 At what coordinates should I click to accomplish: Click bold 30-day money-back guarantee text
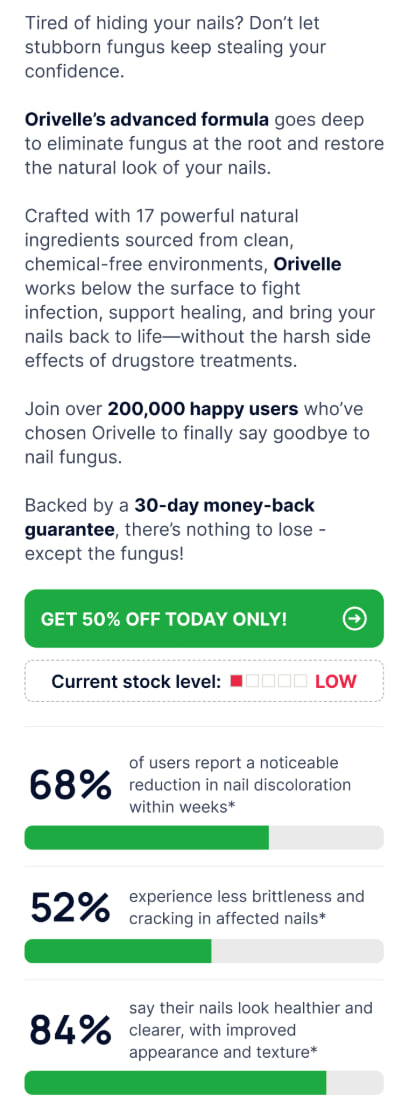(x=169, y=518)
